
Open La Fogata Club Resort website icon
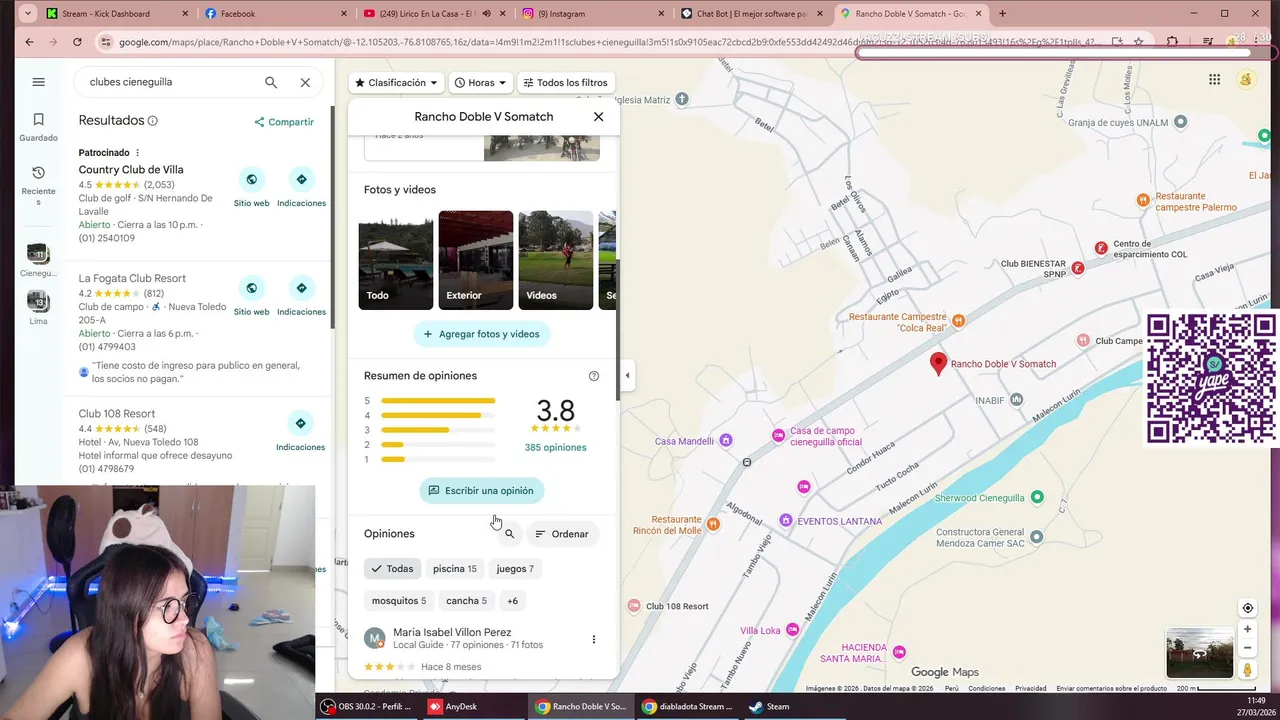tap(251, 288)
